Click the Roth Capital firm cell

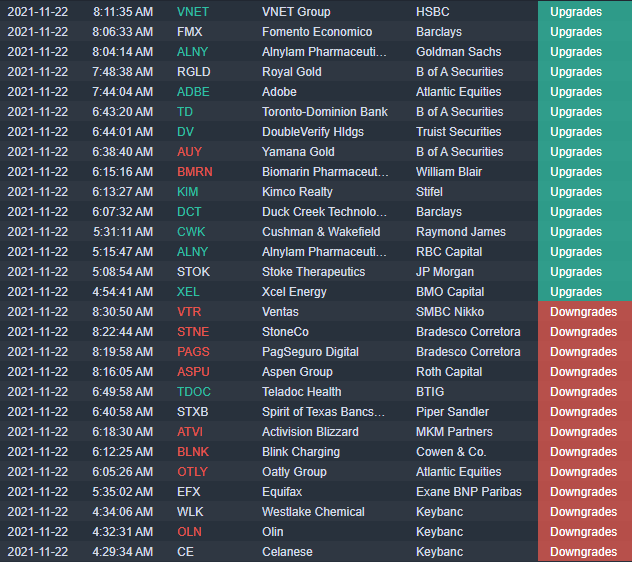449,372
